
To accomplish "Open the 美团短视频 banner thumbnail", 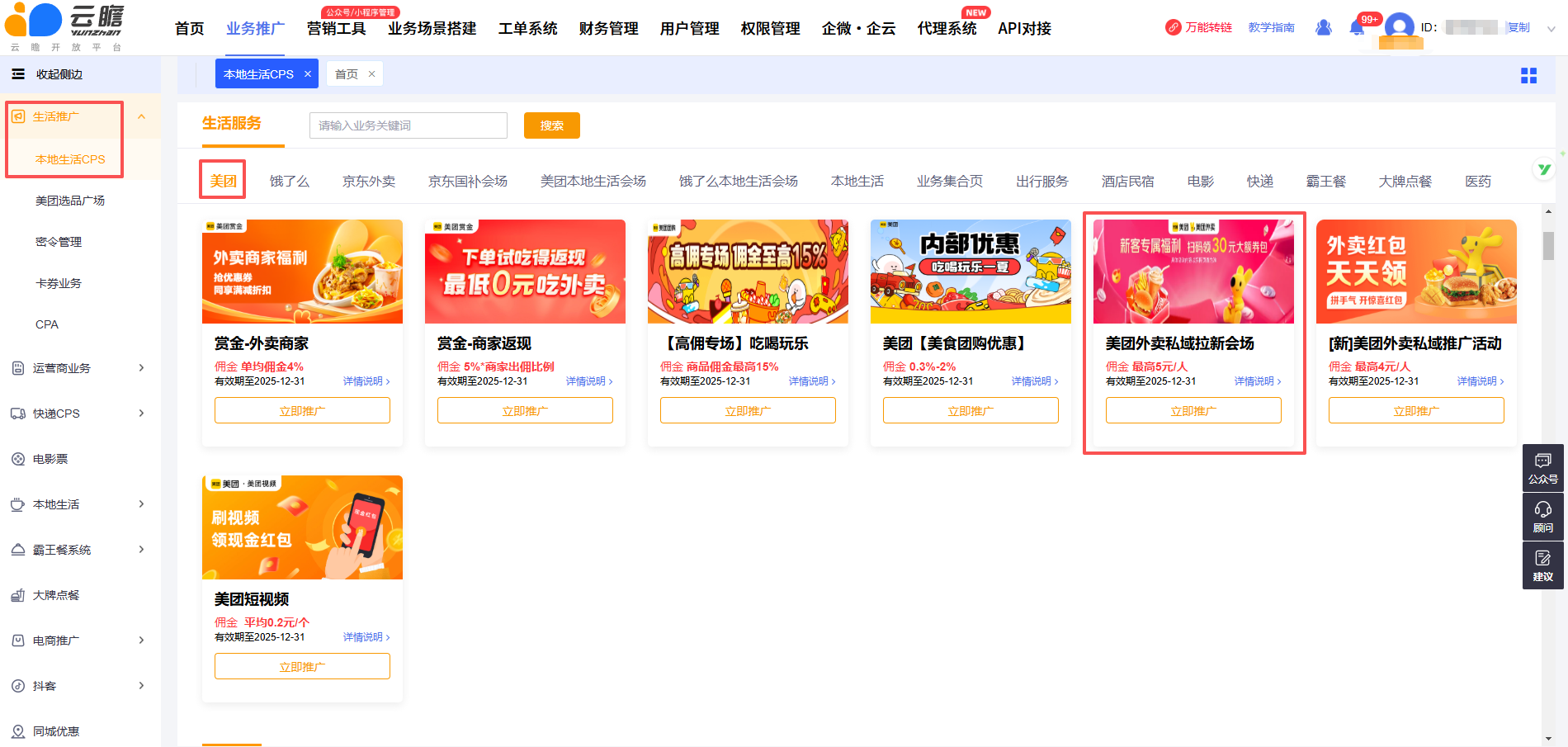I will 302,527.
